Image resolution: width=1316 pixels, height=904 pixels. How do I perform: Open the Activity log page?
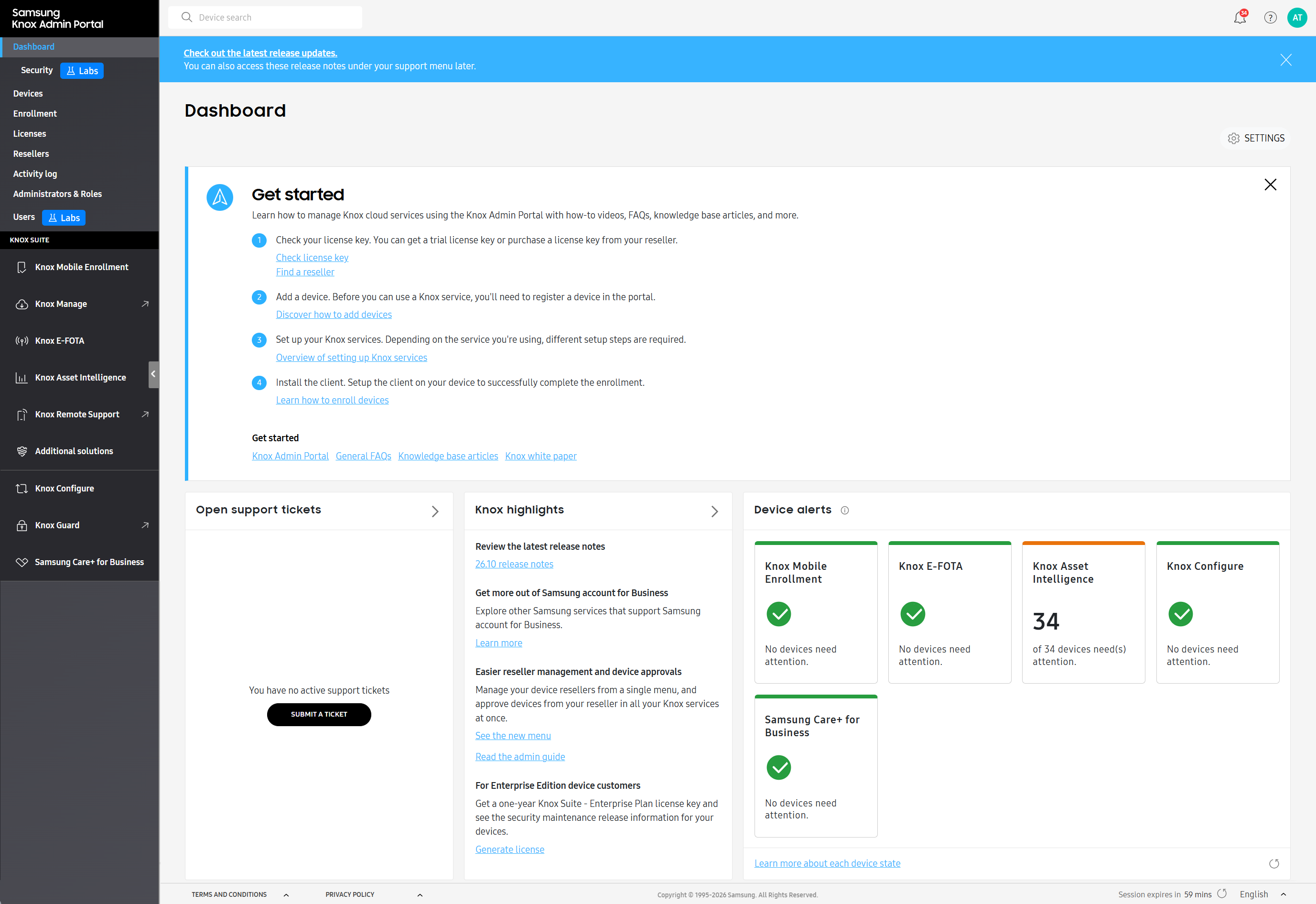point(35,174)
